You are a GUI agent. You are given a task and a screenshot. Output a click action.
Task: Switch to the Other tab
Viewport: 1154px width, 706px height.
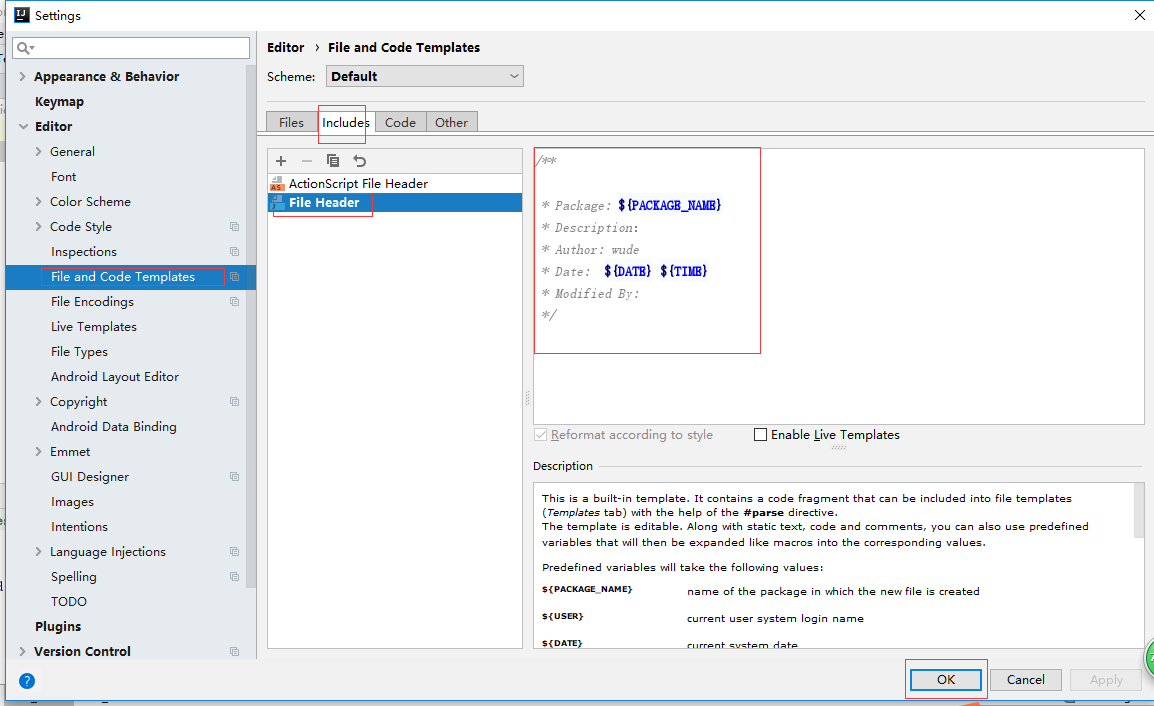[451, 122]
